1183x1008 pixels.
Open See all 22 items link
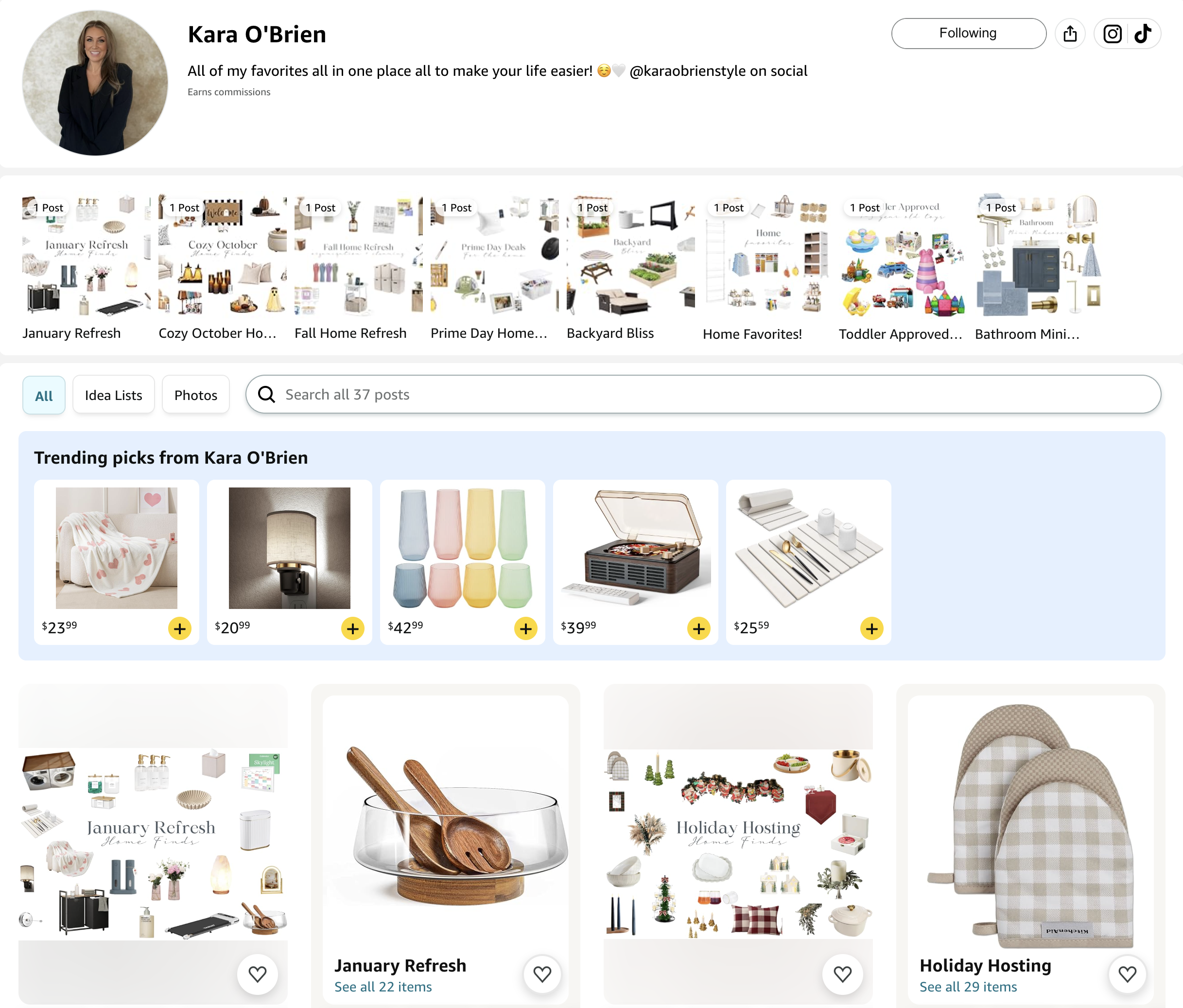tap(383, 987)
